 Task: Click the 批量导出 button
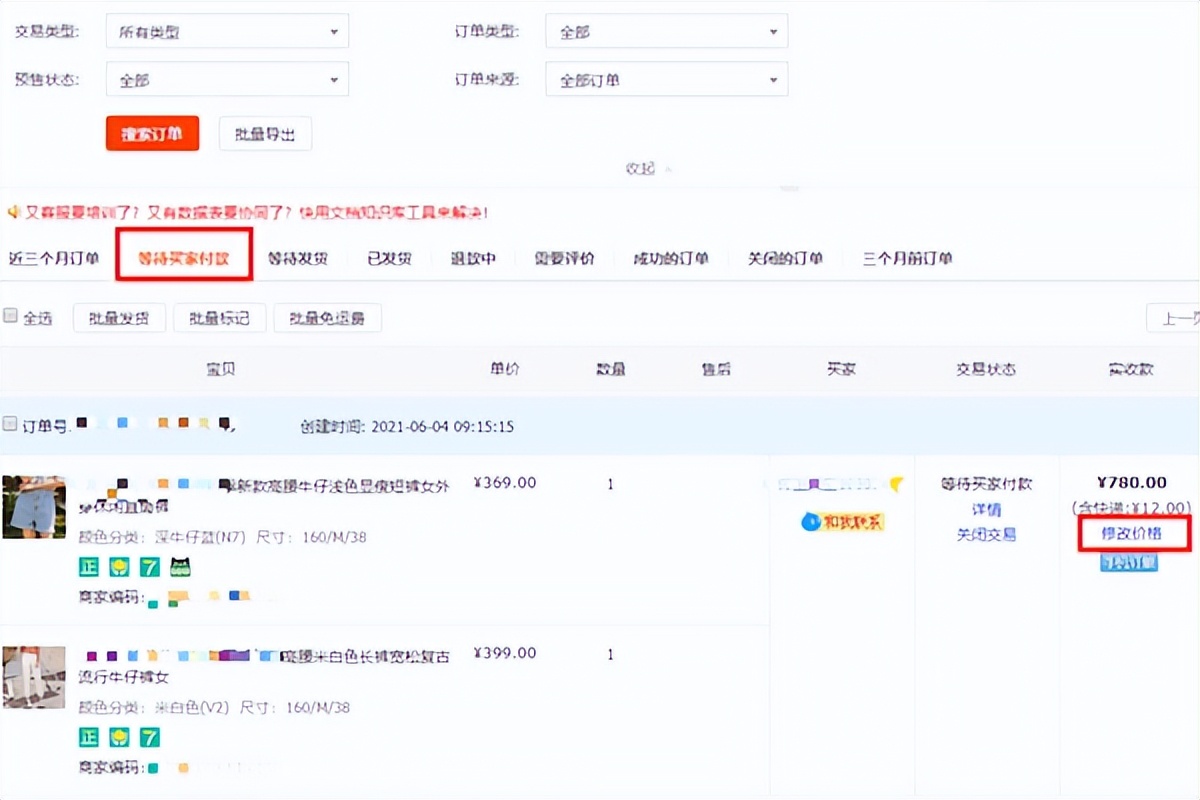pos(265,133)
